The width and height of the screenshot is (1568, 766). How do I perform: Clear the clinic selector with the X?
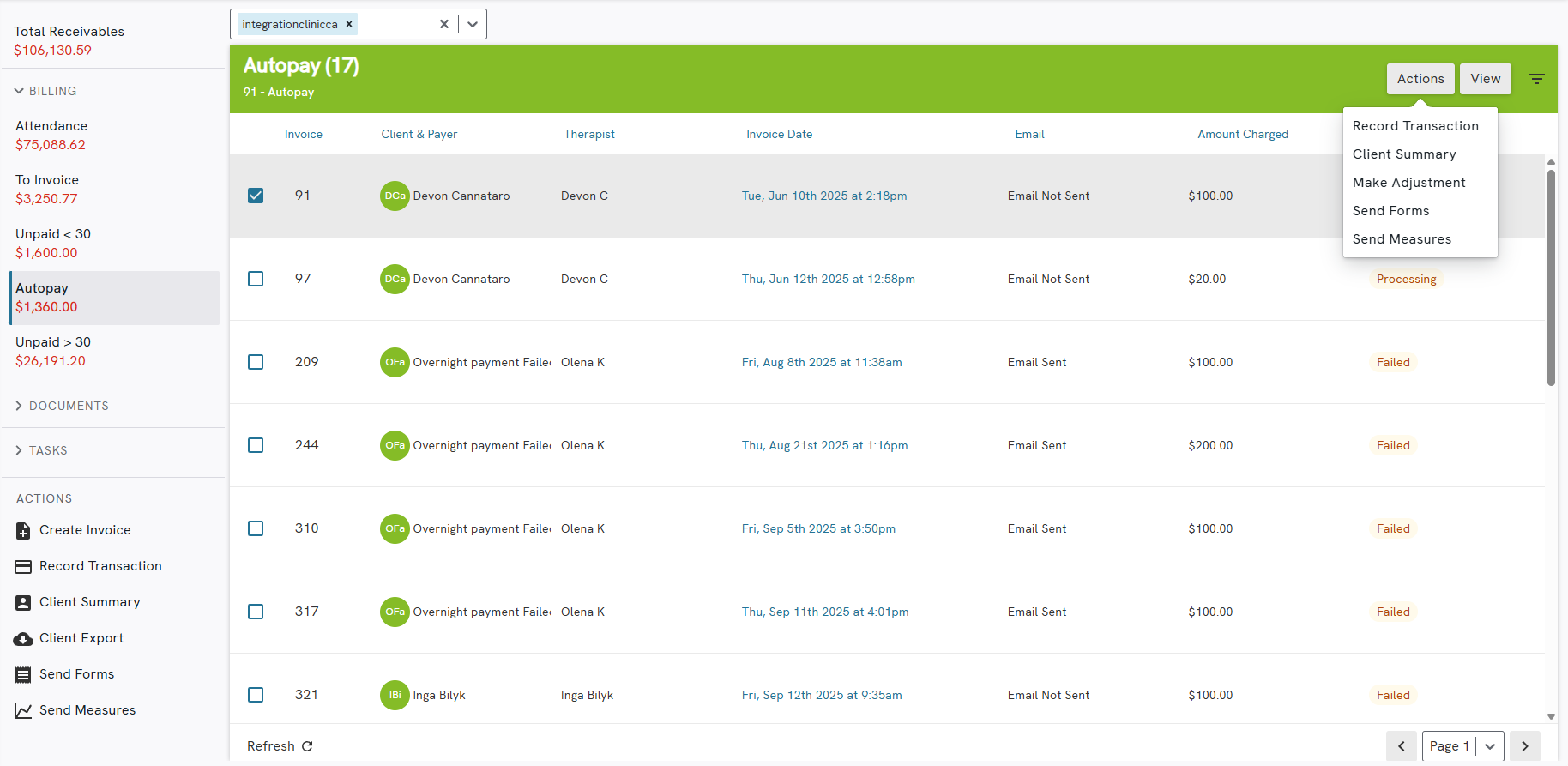(444, 24)
